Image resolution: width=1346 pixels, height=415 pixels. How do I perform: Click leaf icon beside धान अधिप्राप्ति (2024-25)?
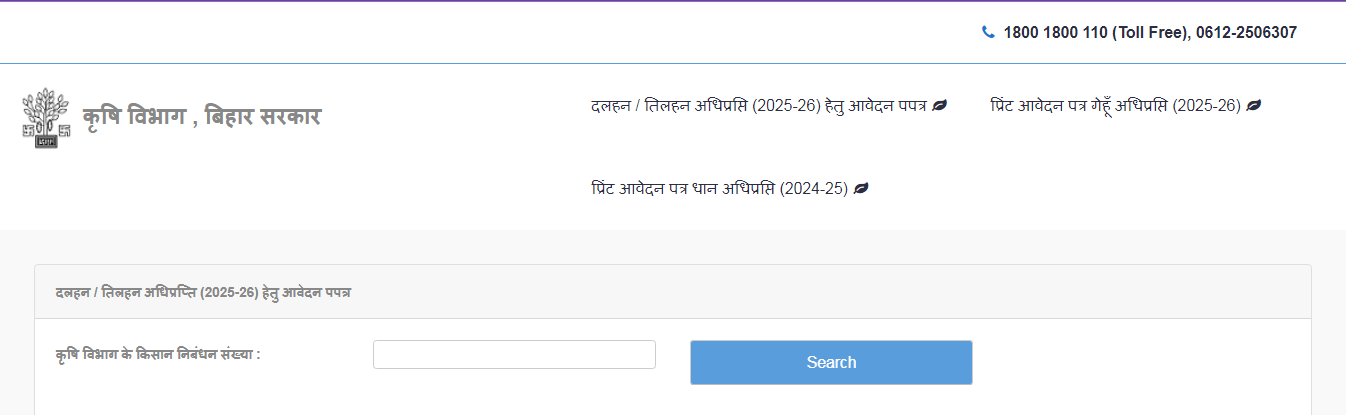click(861, 188)
